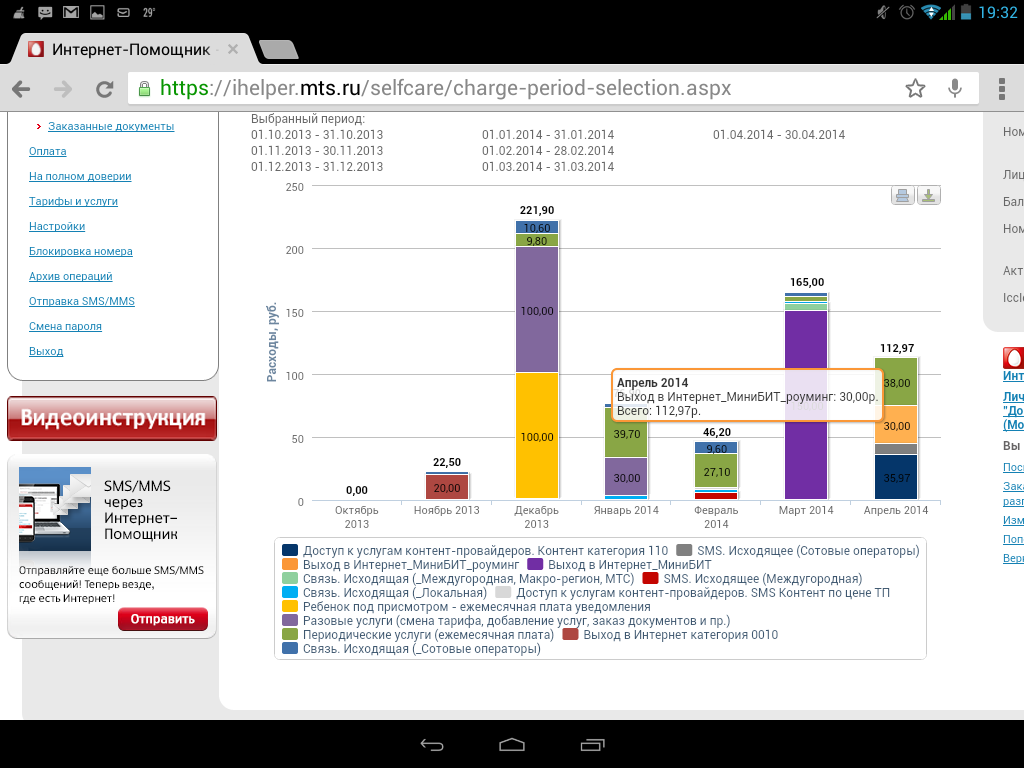Open a new browser tab
Image resolution: width=1024 pixels, height=768 pixels.
click(x=279, y=50)
